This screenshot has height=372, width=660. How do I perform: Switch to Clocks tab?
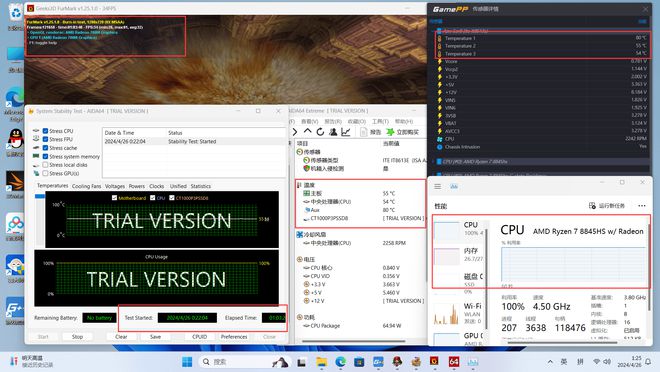pos(157,186)
